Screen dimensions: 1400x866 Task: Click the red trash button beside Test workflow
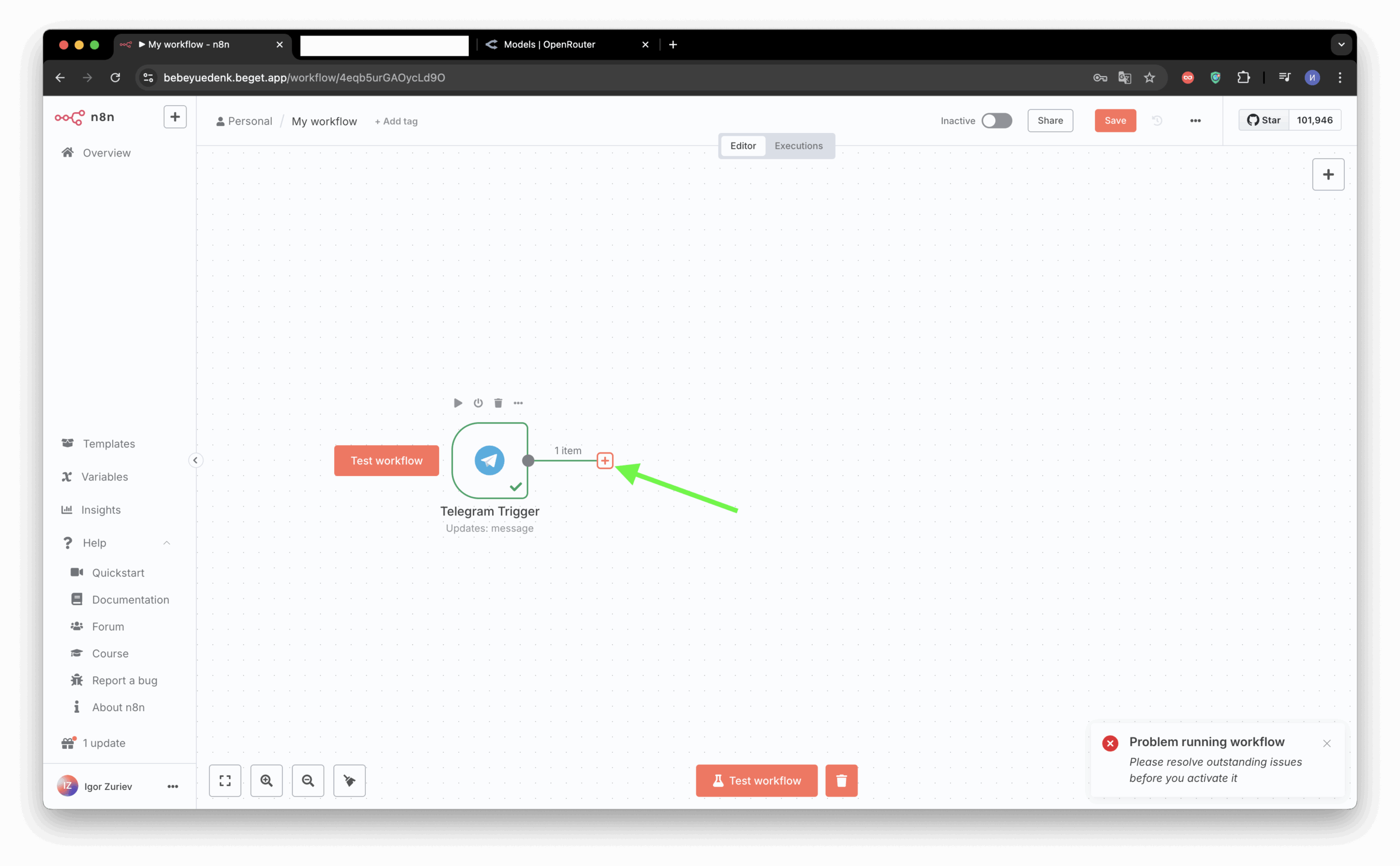pos(841,780)
